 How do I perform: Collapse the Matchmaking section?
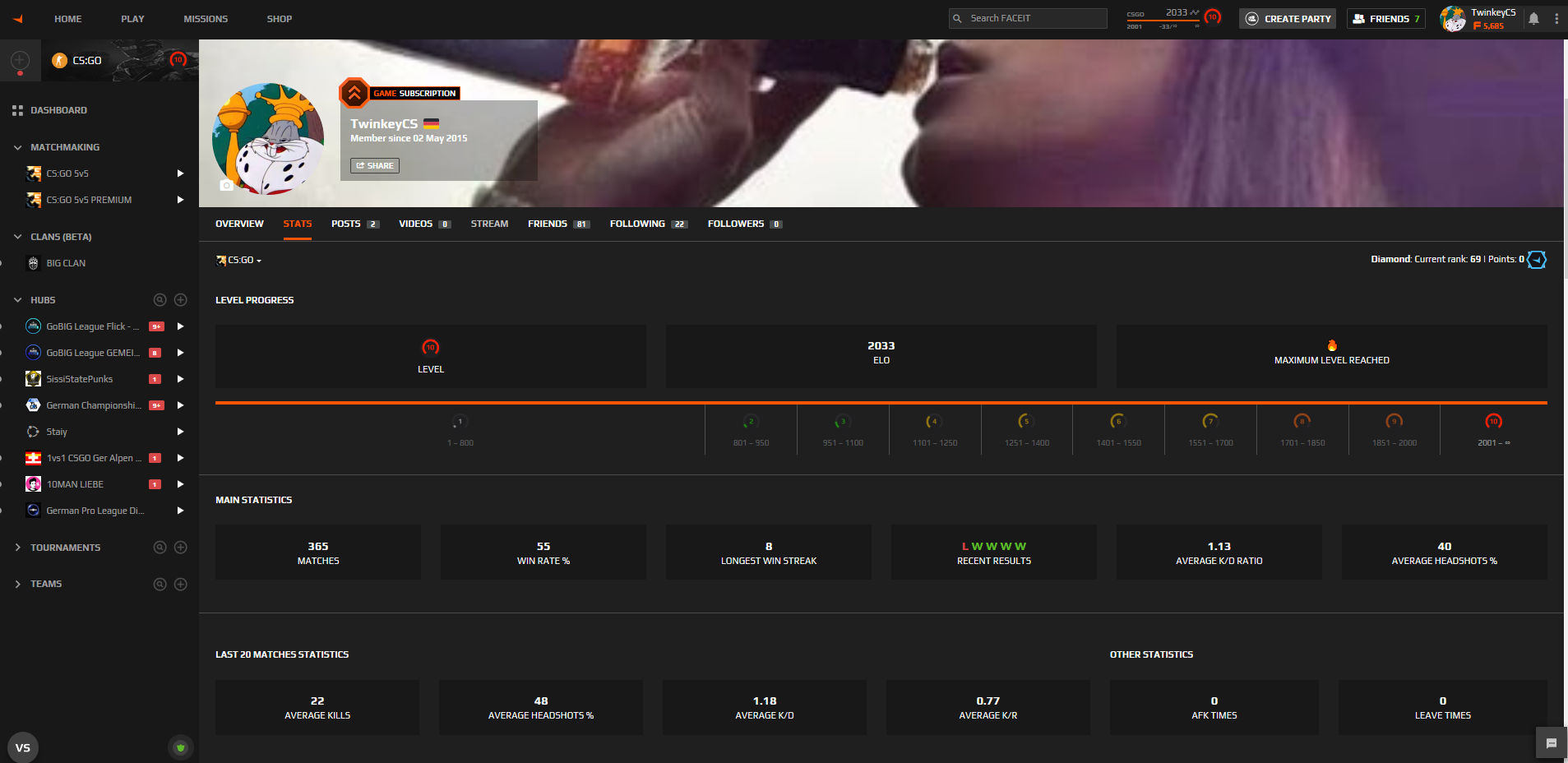click(17, 147)
